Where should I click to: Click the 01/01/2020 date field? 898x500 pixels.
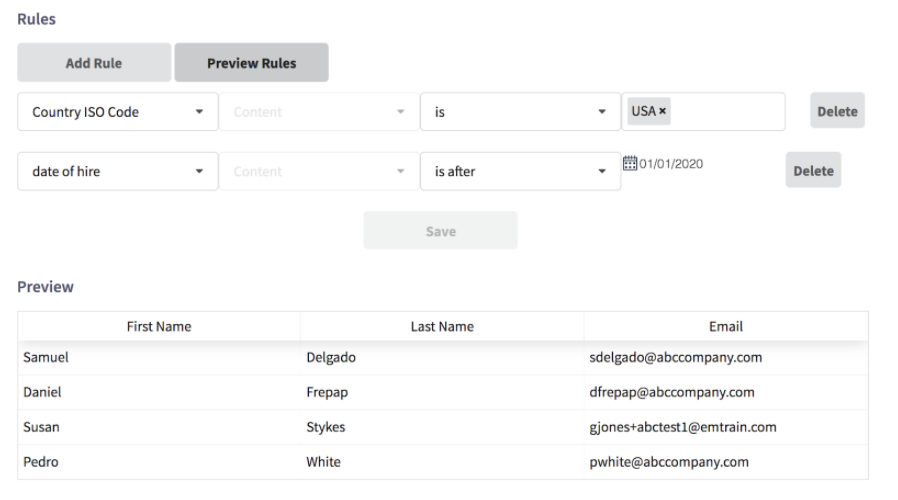(671, 164)
